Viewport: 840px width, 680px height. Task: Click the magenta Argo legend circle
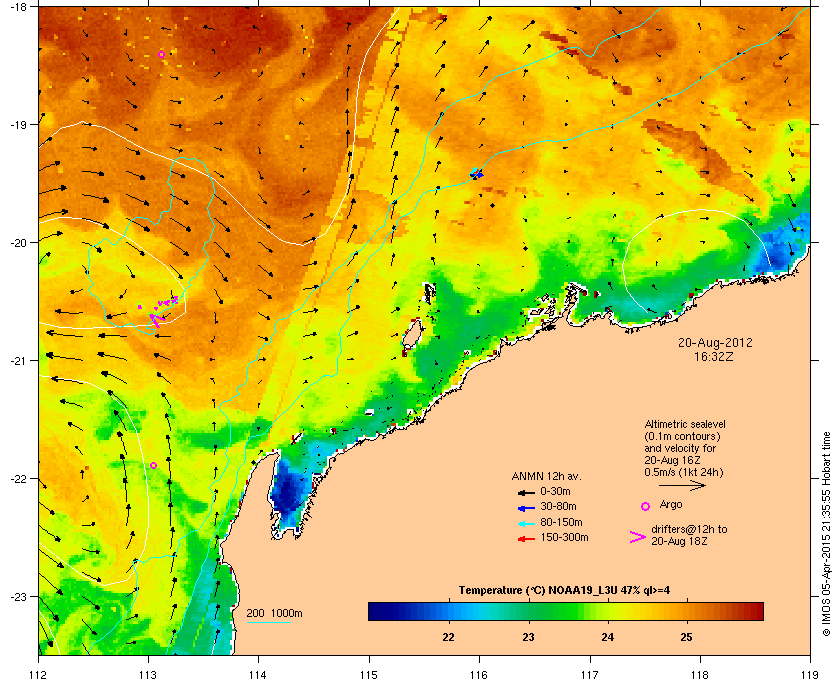pyautogui.click(x=646, y=506)
